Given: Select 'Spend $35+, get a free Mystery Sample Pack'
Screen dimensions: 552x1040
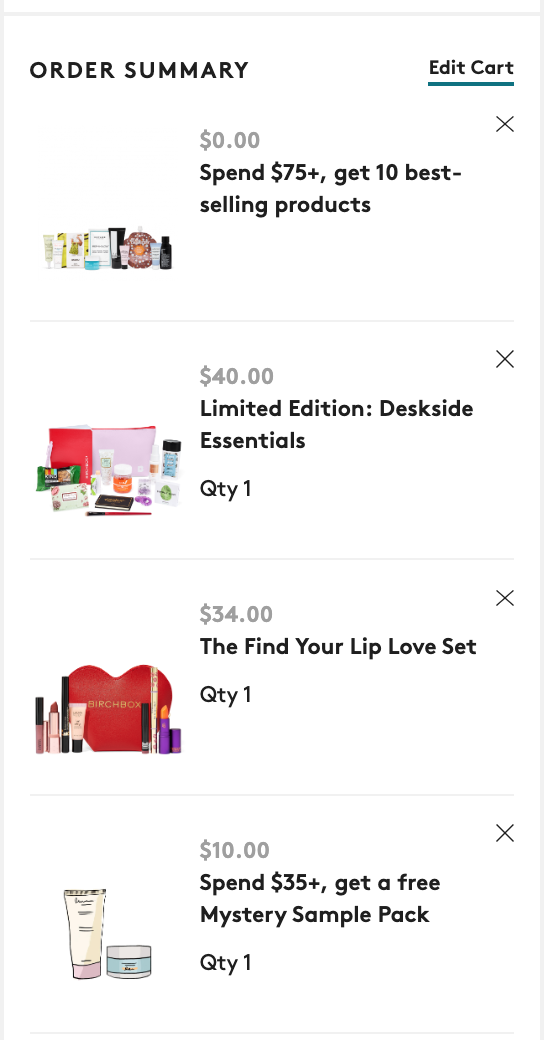Looking at the screenshot, I should (320, 899).
